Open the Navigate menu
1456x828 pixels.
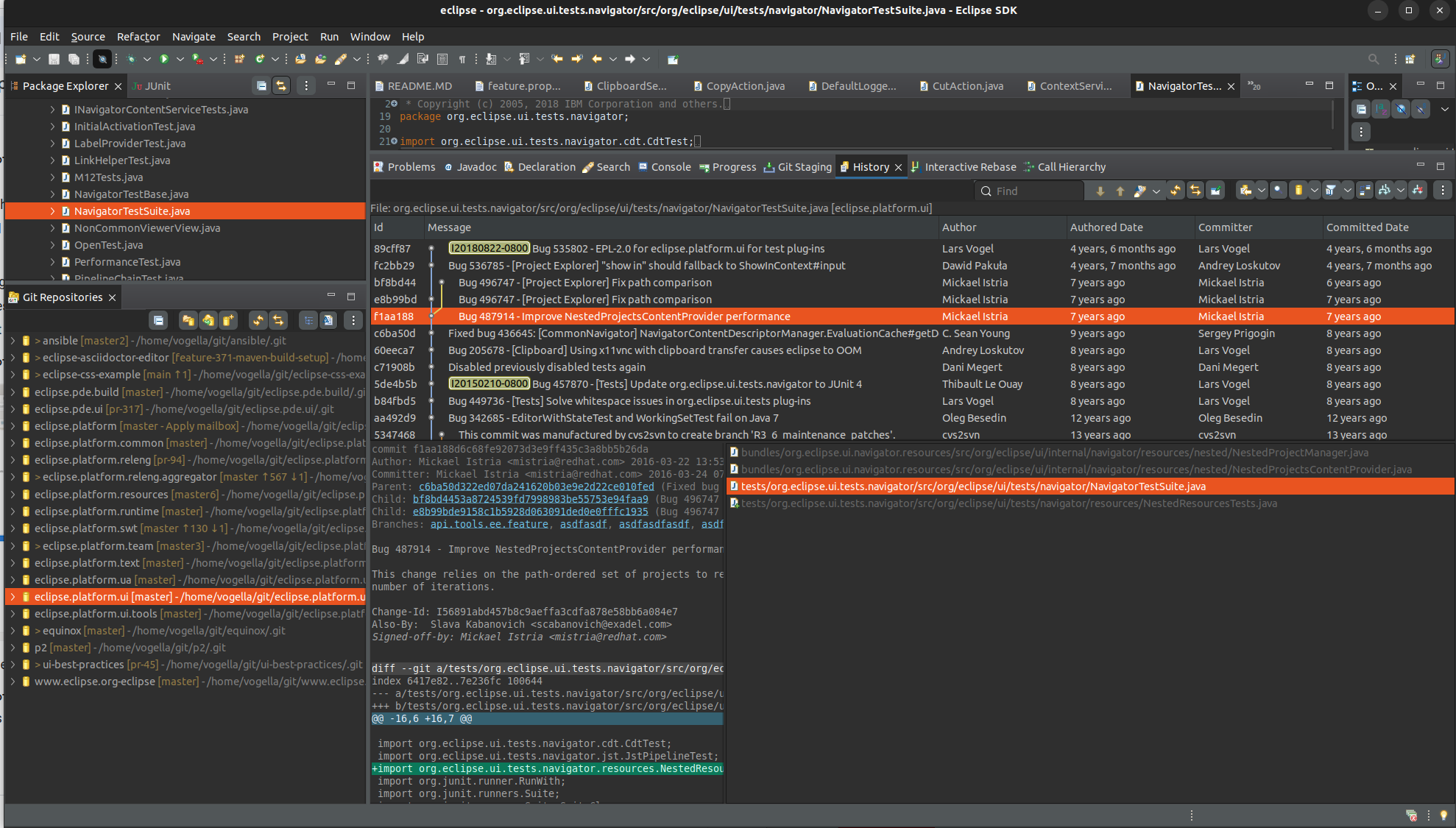point(194,36)
